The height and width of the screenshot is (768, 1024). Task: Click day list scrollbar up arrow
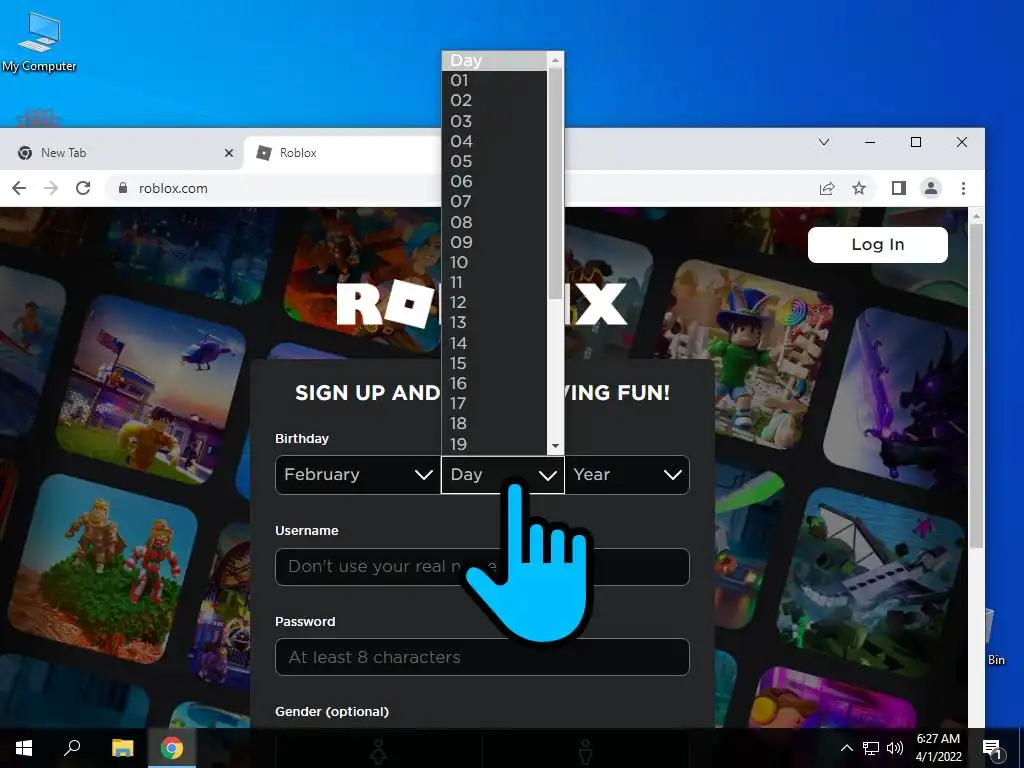coord(555,60)
